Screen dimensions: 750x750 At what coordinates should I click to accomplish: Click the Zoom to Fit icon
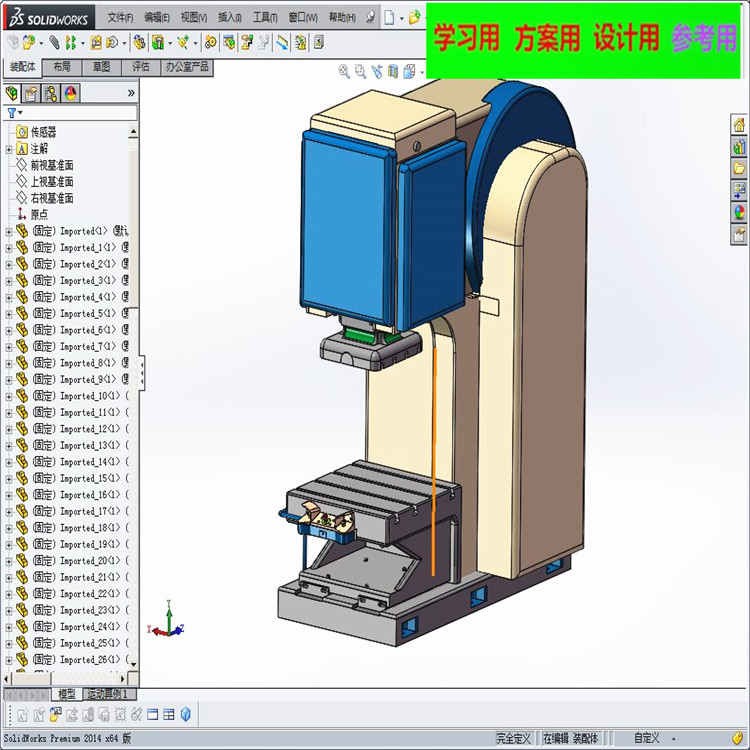click(344, 72)
